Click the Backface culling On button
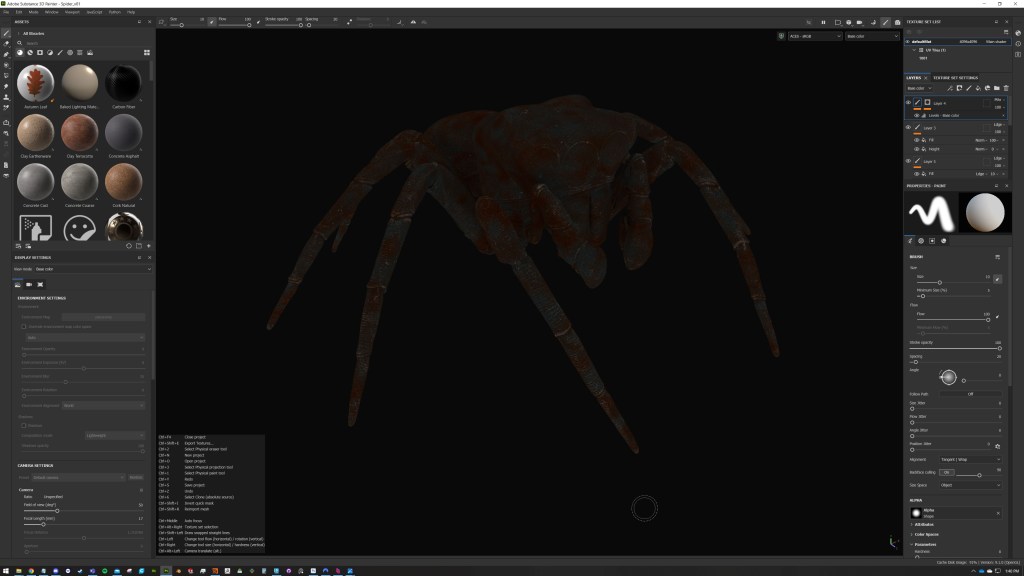Viewport: 1024px width, 576px height. 947,472
